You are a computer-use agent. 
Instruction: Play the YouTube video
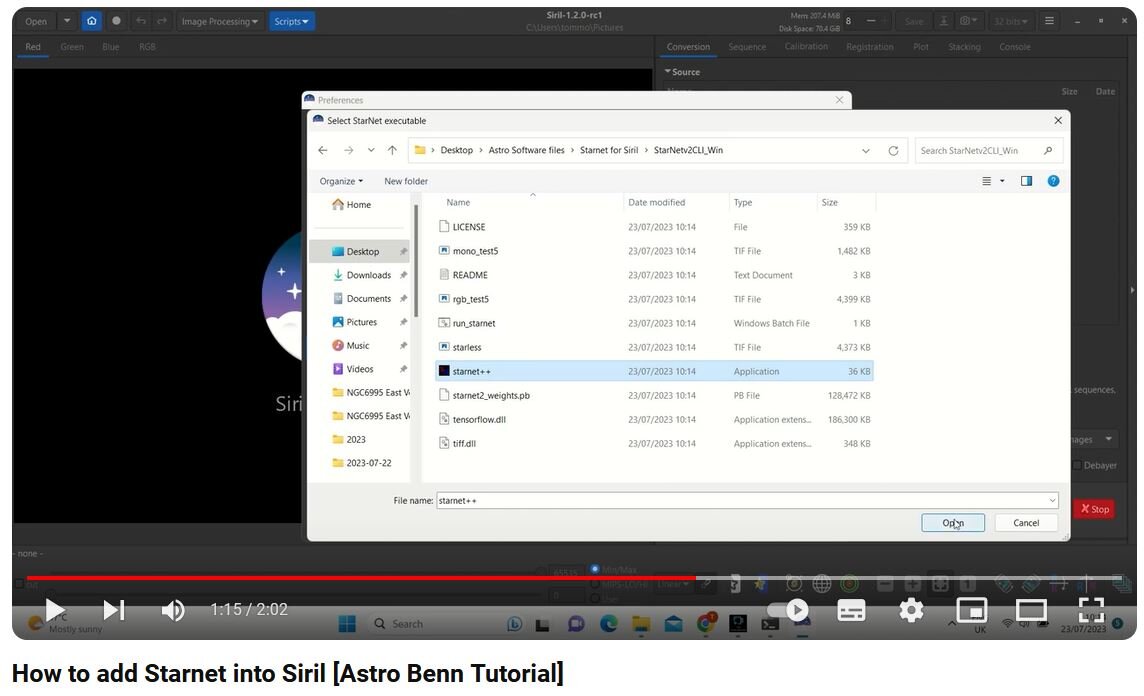pos(55,610)
